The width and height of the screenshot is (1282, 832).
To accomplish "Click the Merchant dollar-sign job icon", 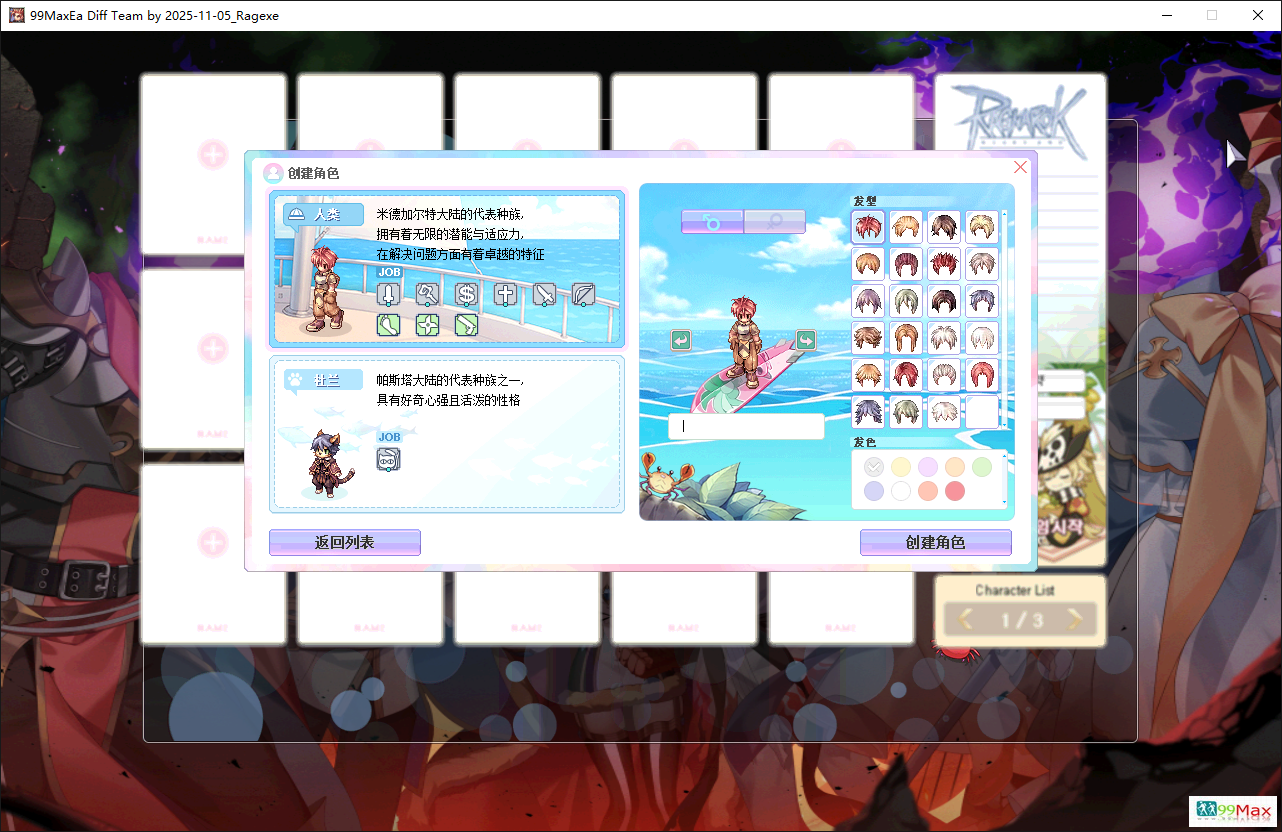I will 466,294.
